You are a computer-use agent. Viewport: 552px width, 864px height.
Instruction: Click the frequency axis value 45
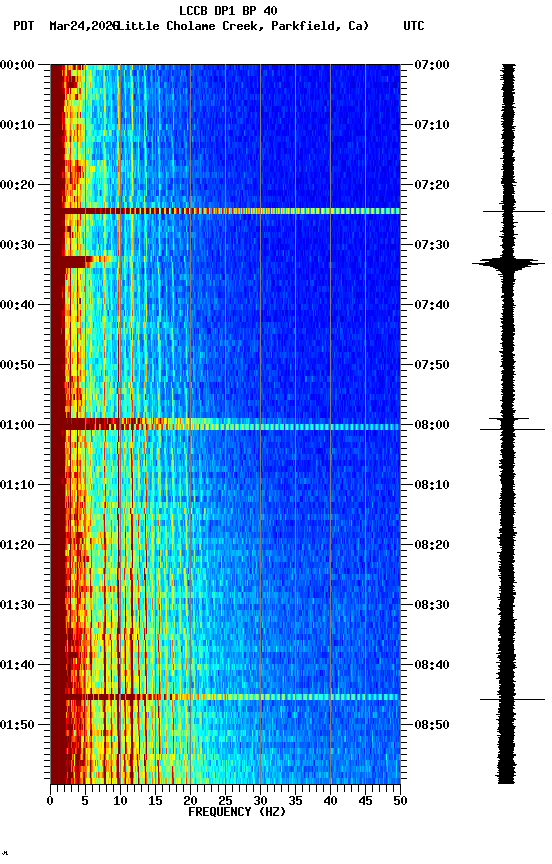[365, 801]
